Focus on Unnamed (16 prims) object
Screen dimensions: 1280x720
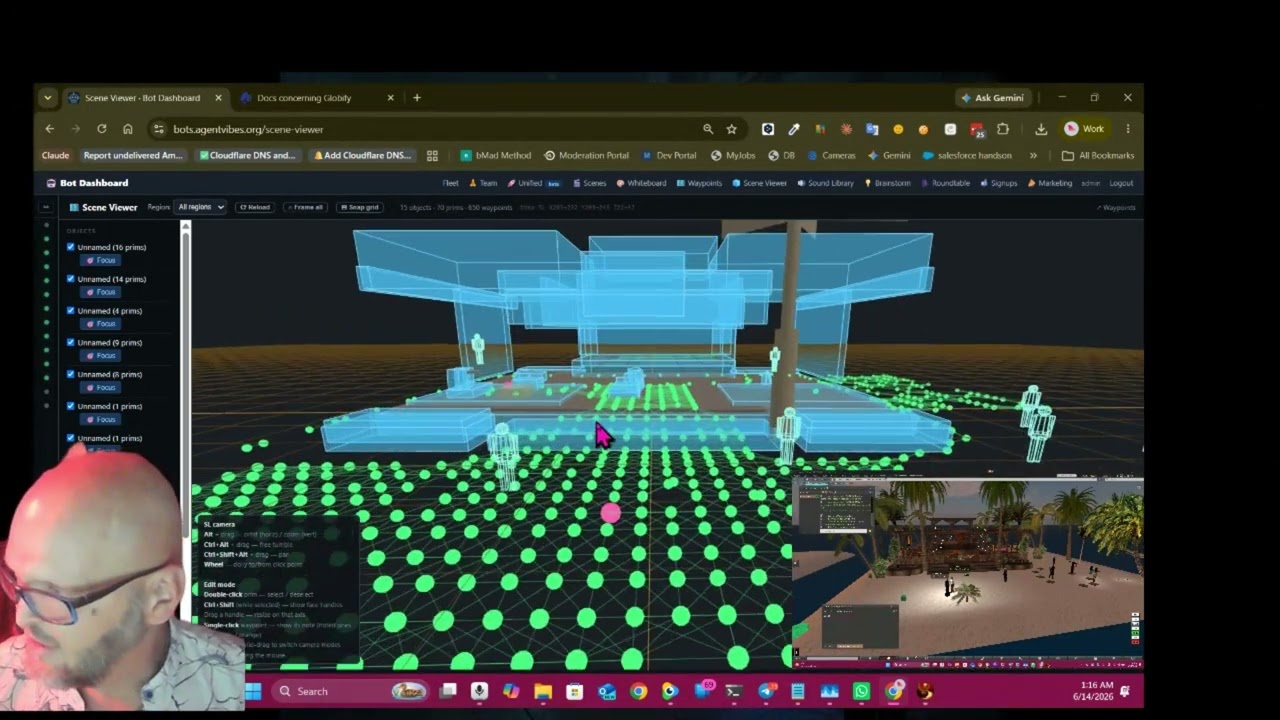(x=101, y=260)
